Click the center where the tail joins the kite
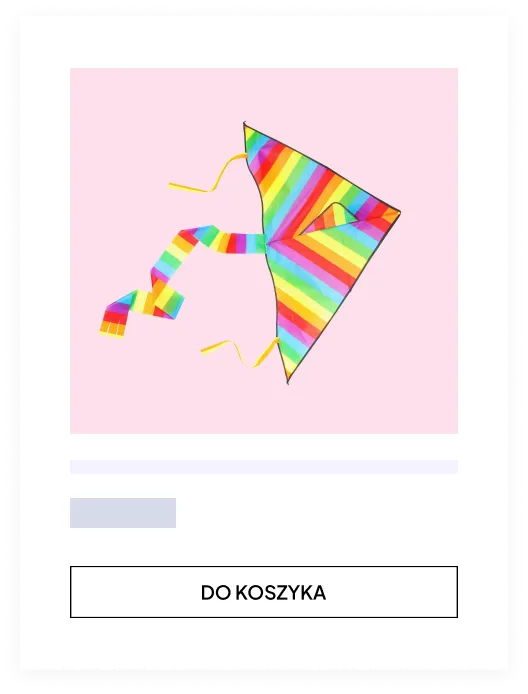This screenshot has width=528, height=694. [x=268, y=242]
